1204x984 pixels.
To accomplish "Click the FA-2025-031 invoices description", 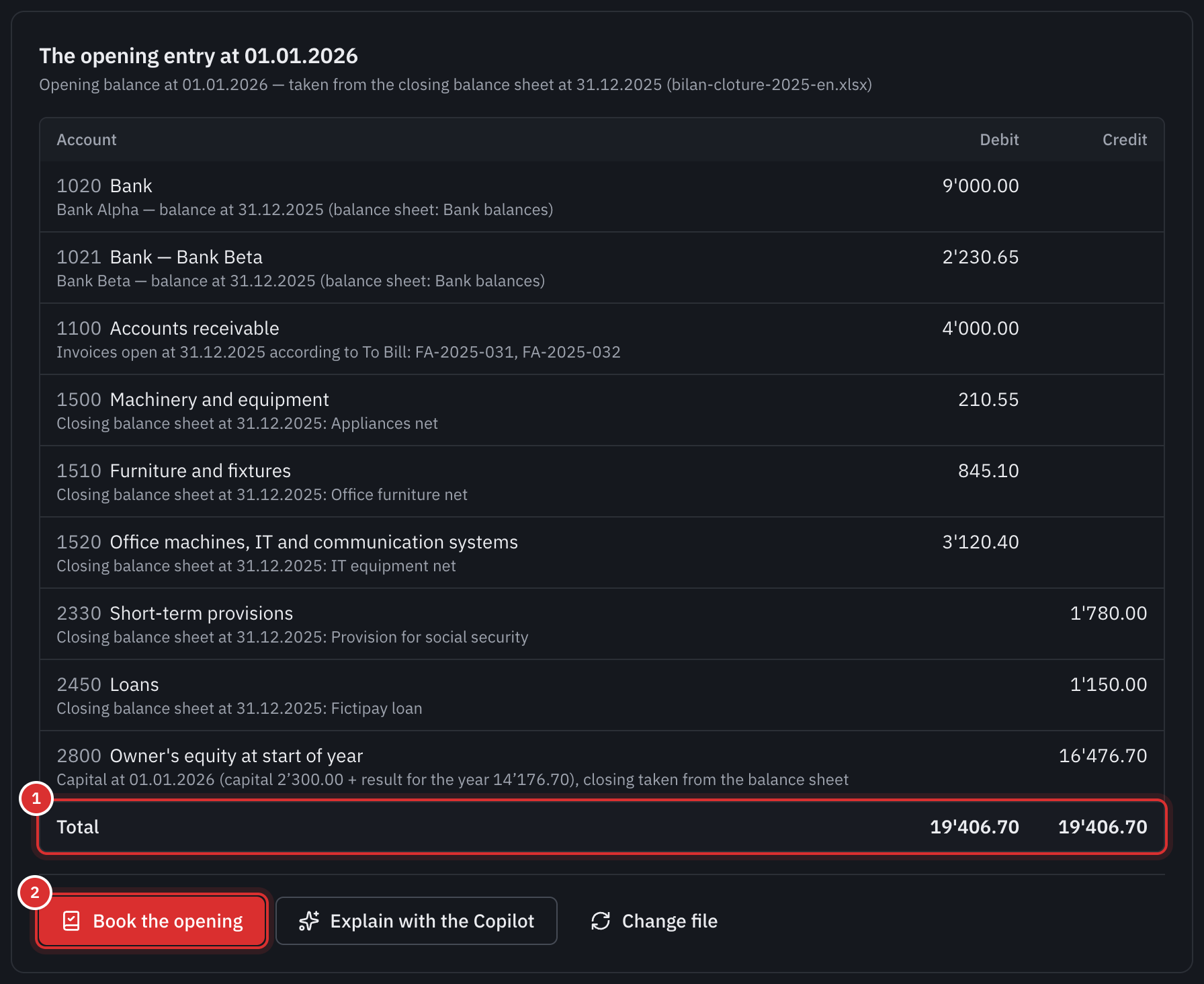I will [339, 352].
